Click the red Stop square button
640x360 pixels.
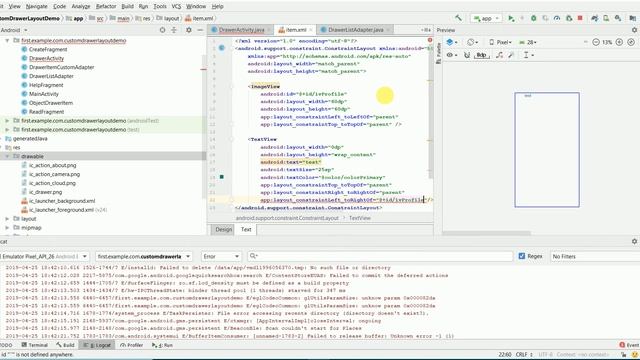tap(580, 18)
